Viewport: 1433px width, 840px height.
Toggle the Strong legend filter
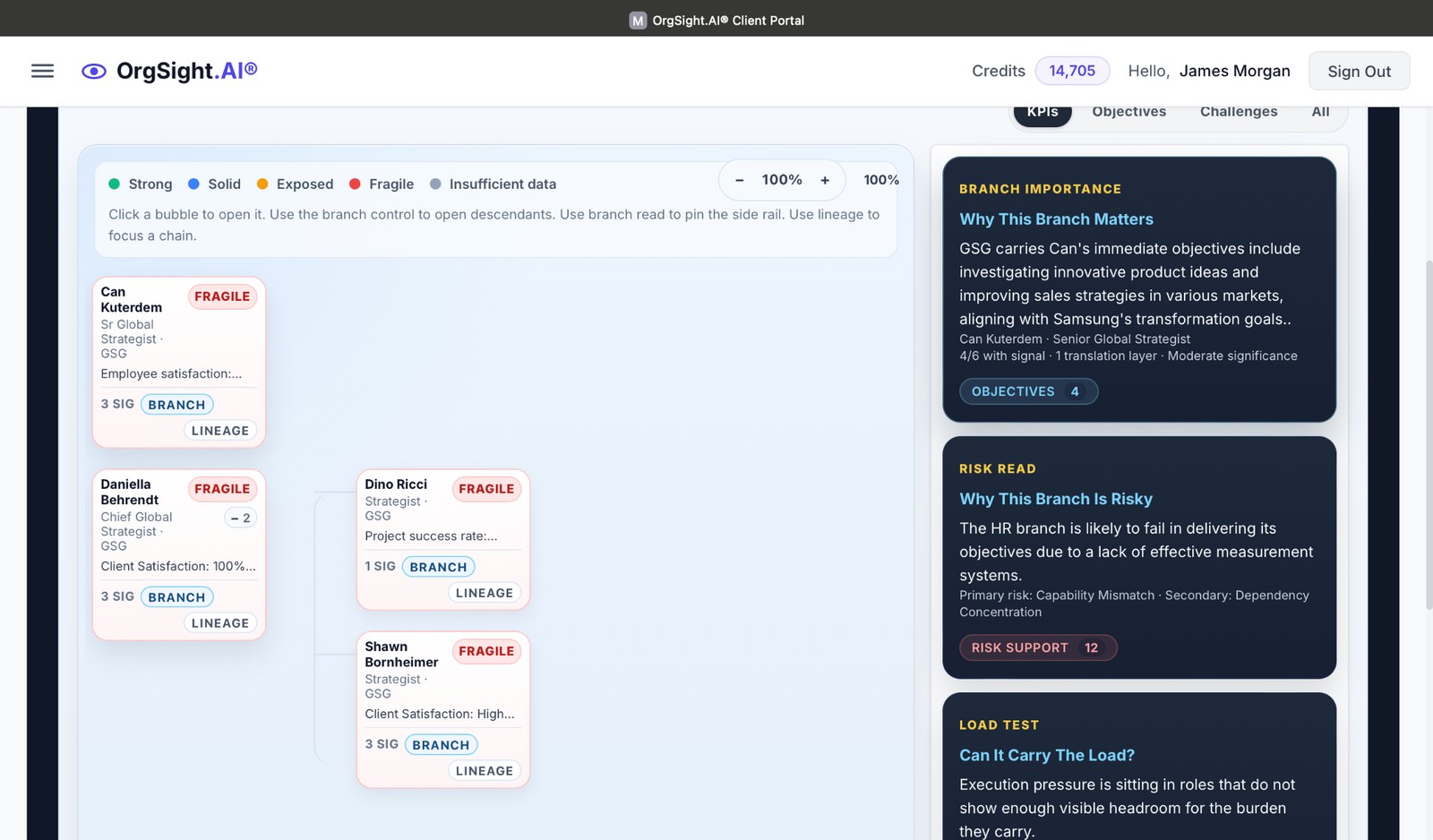[115, 184]
